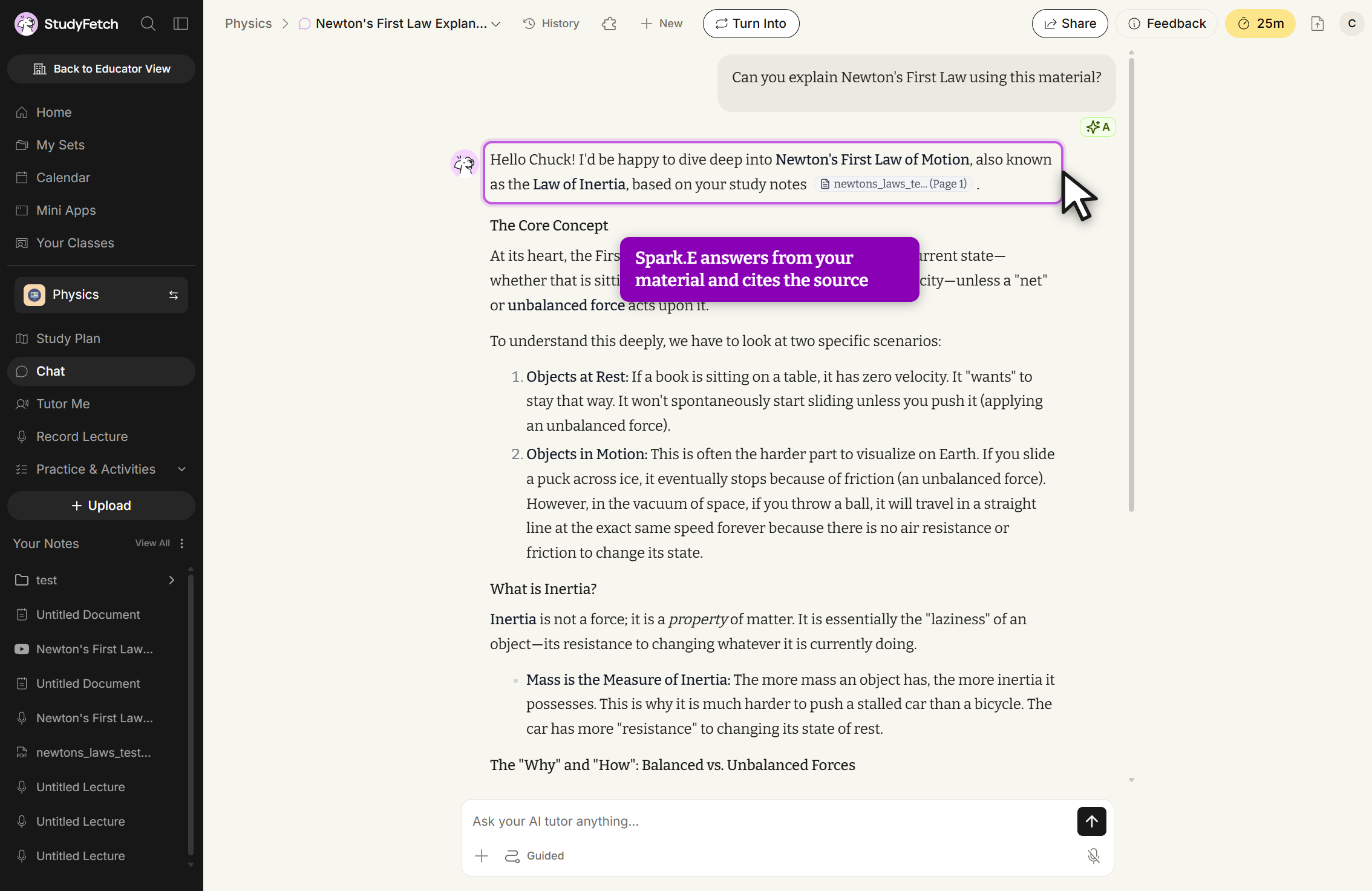Send the message with arrow button
Image resolution: width=1372 pixels, height=891 pixels.
tap(1092, 821)
